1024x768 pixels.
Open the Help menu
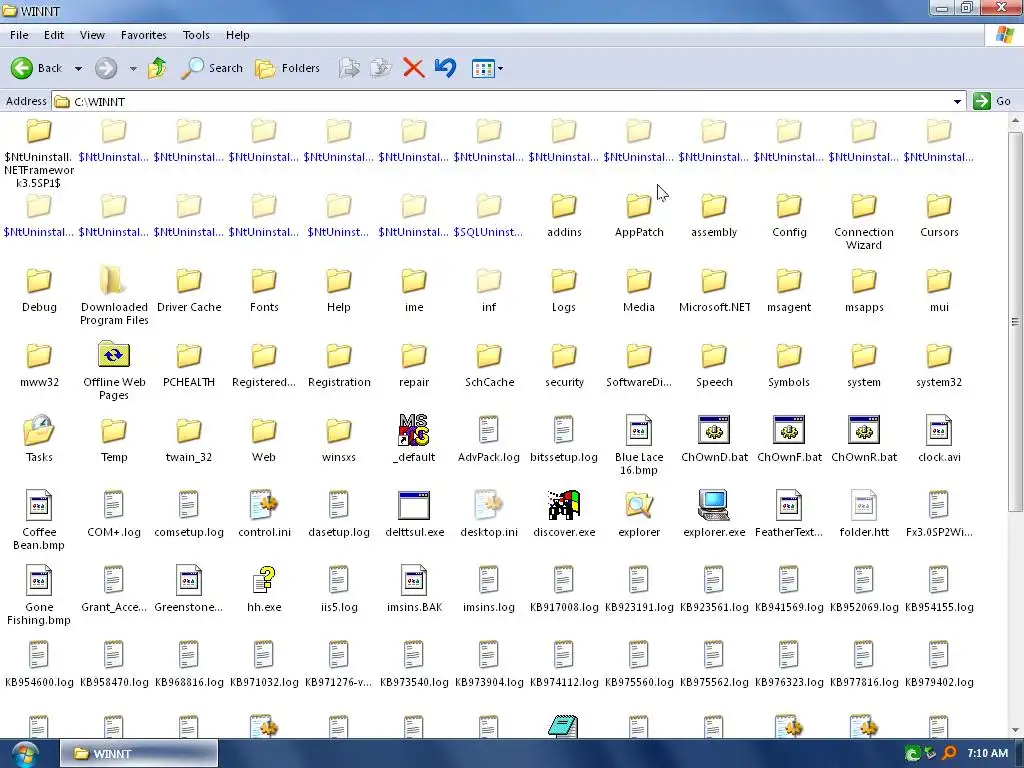(238, 35)
